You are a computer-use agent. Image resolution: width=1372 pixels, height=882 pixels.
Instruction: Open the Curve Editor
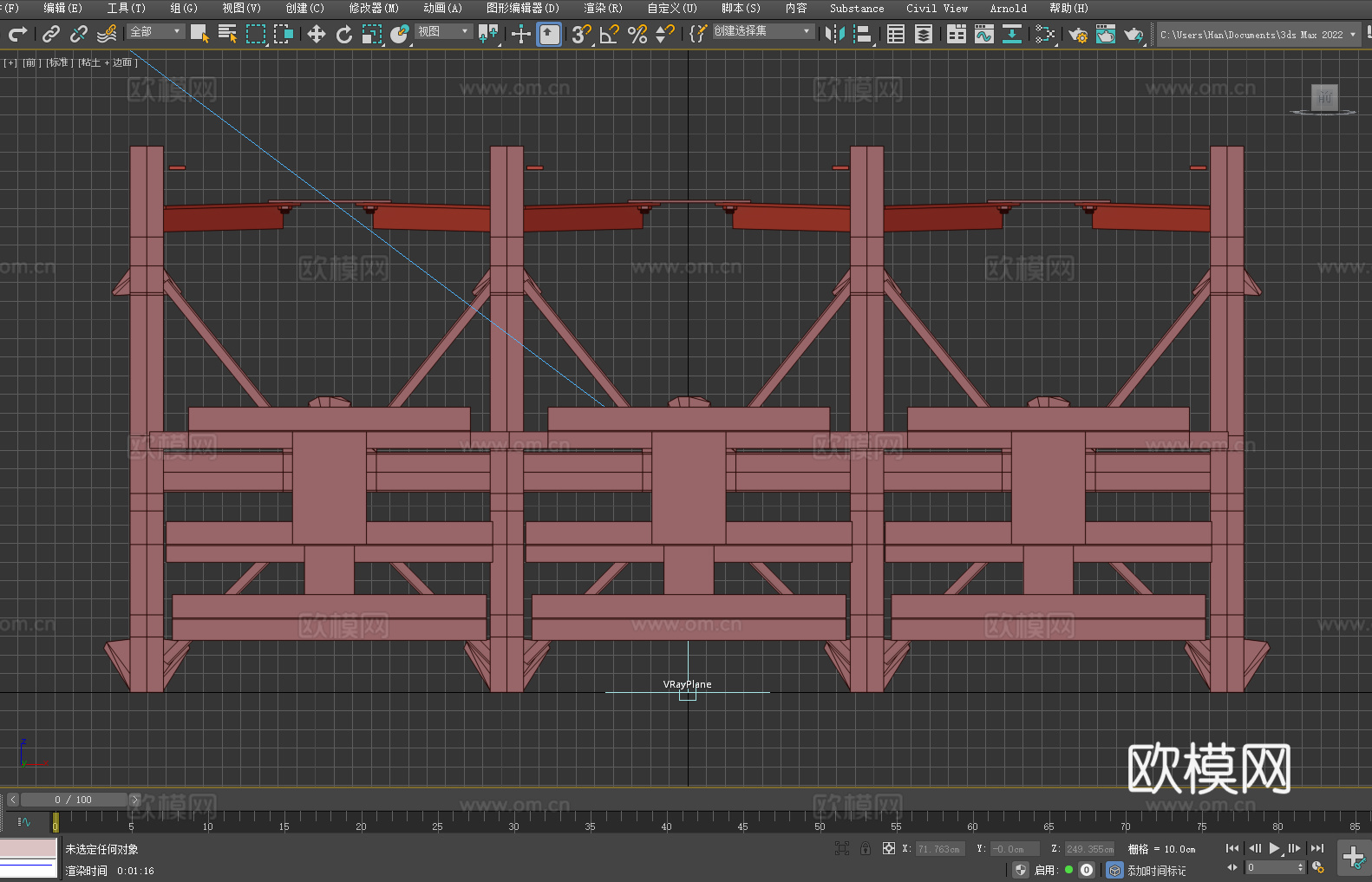(984, 34)
